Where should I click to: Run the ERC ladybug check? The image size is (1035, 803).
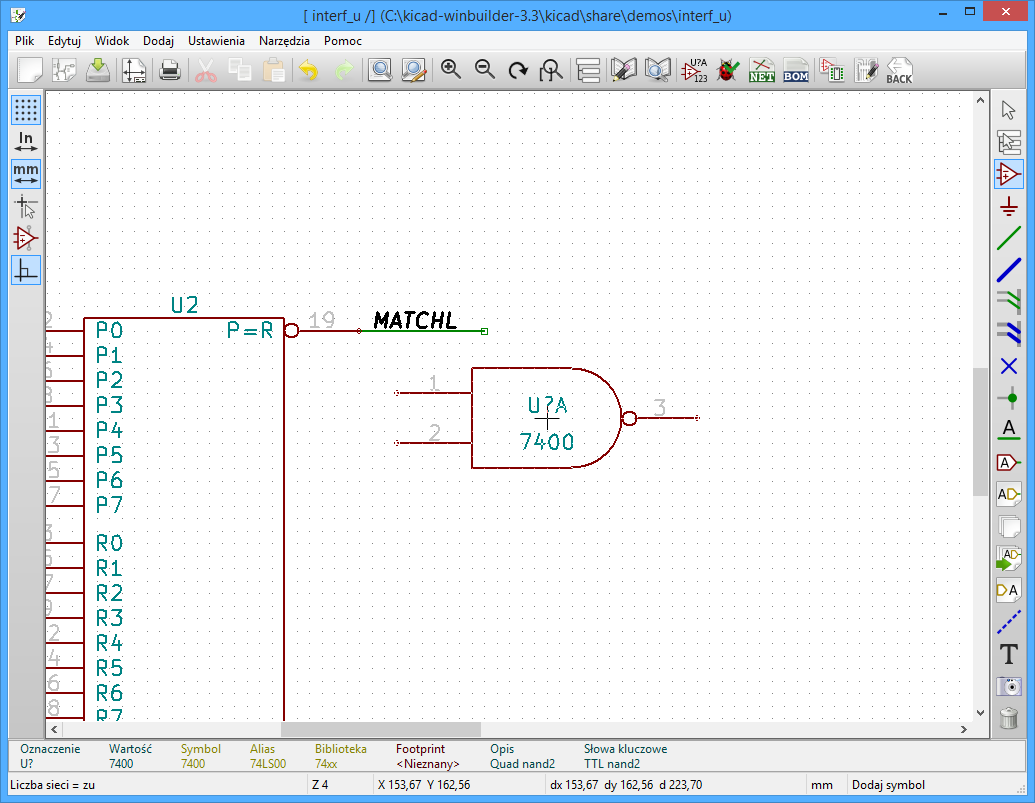tap(728, 70)
